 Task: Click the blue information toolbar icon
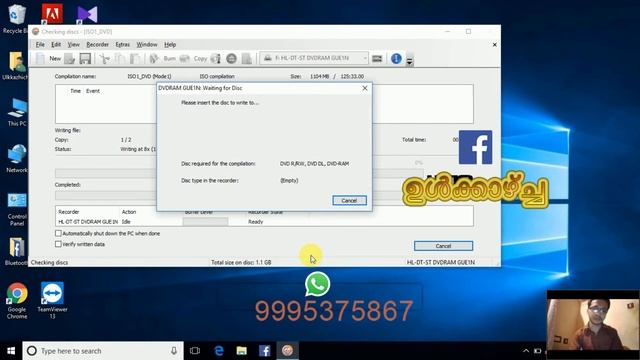pyautogui.click(x=396, y=58)
